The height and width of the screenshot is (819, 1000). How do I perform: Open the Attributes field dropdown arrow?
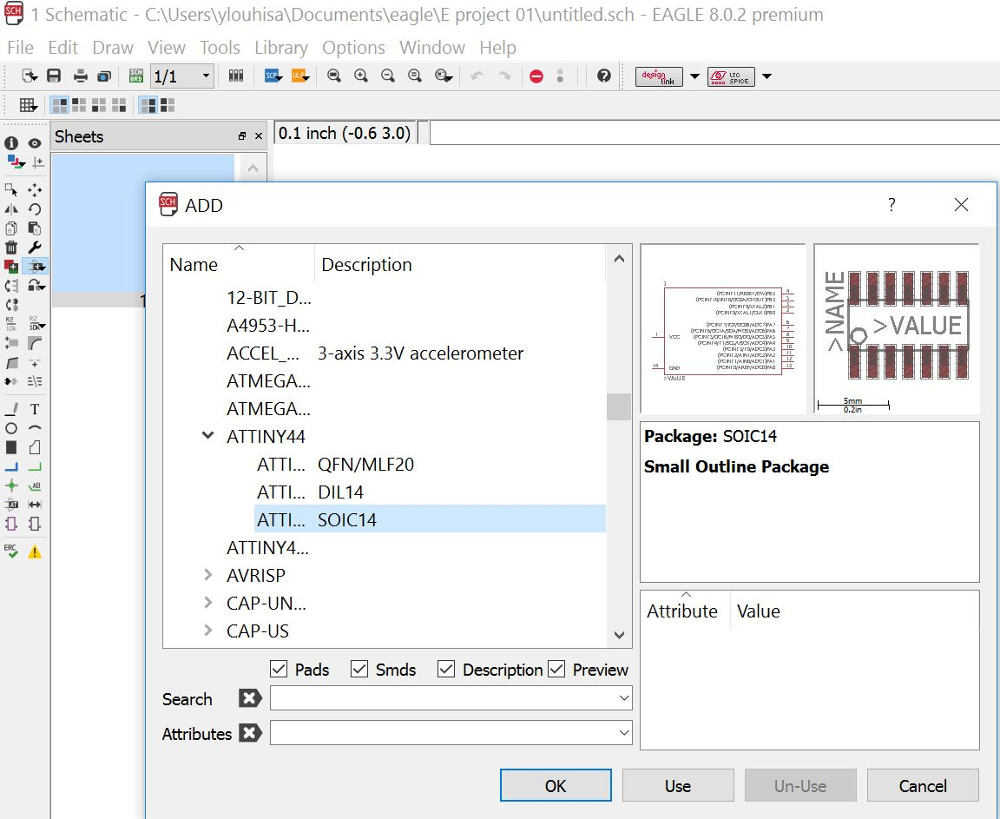pyautogui.click(x=624, y=733)
